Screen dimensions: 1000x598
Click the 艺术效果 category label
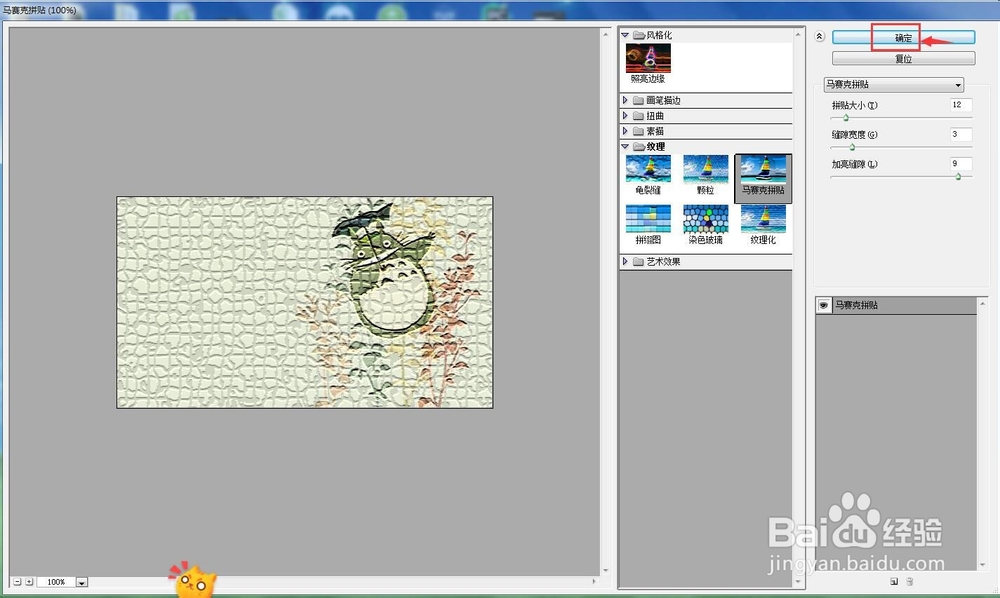pyautogui.click(x=663, y=261)
